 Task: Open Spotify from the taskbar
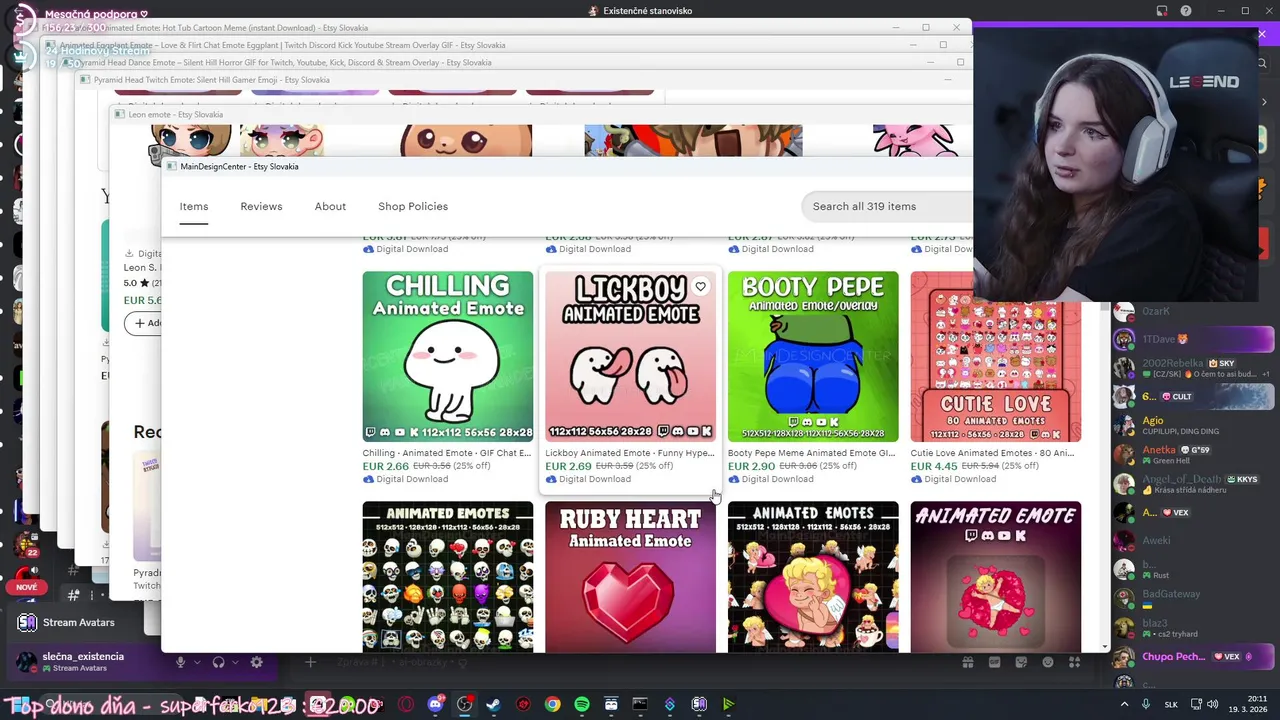[582, 704]
